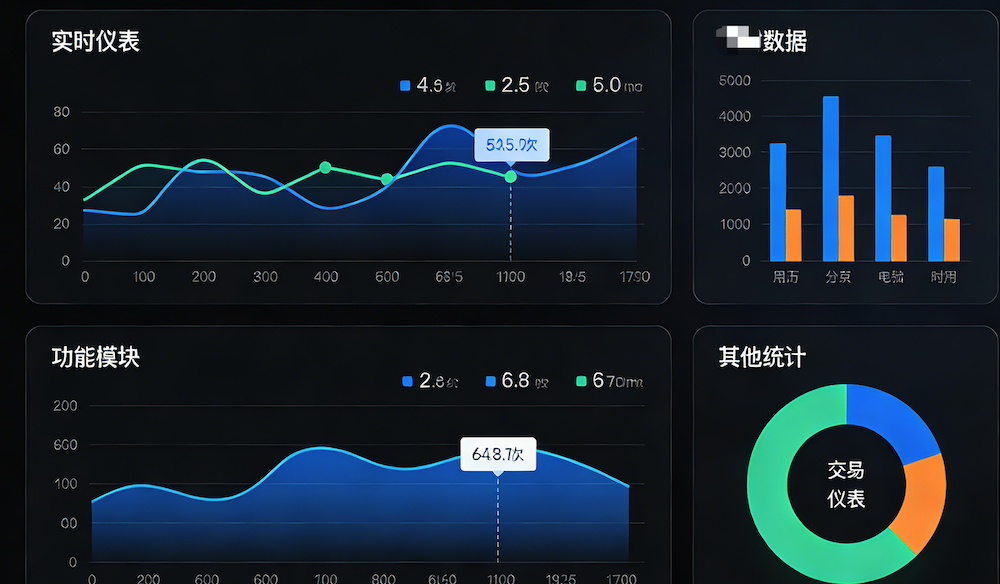Select the tallest orange bar in 数据 chart
This screenshot has width=1000, height=584.
[x=846, y=228]
